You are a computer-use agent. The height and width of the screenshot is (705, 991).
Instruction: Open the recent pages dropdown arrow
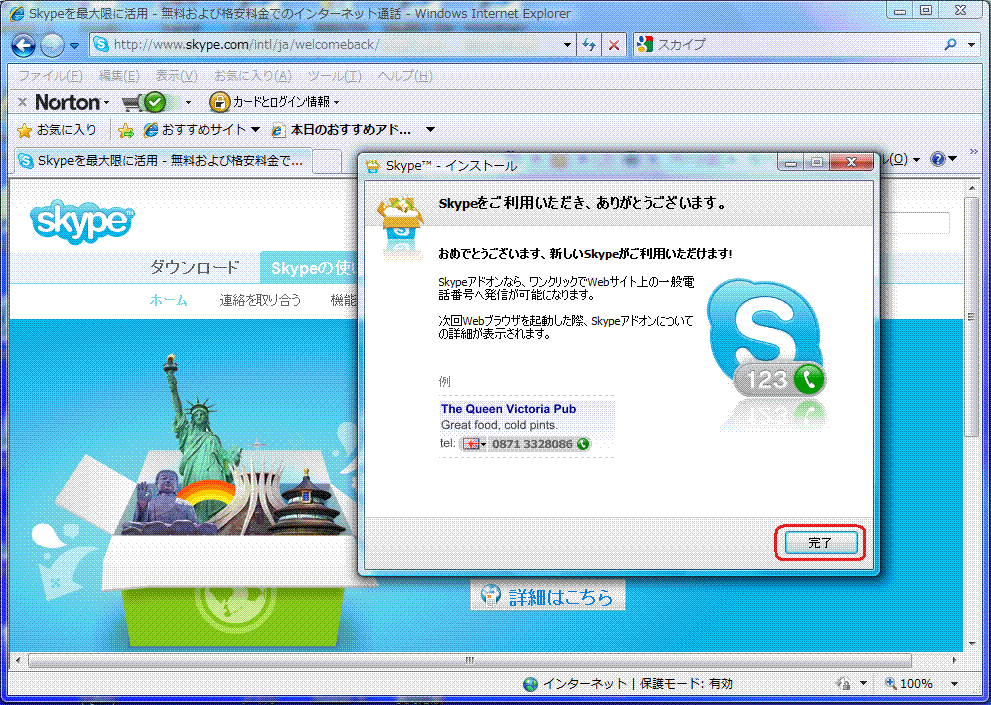(x=74, y=45)
